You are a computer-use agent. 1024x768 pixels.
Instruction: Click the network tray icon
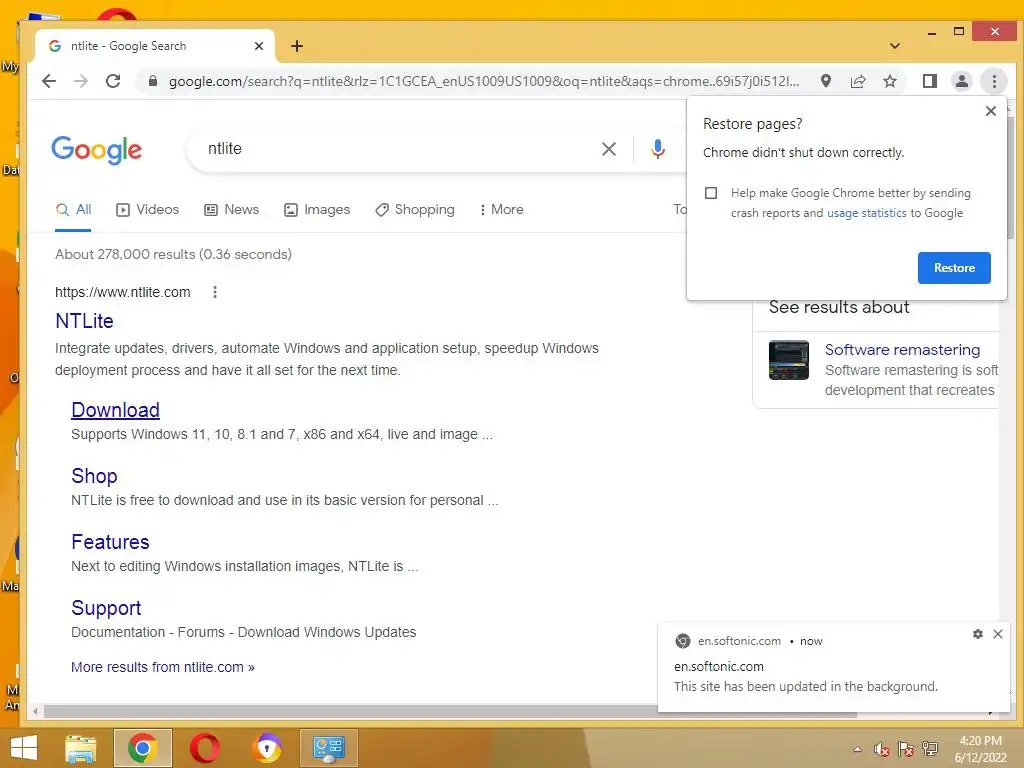930,749
